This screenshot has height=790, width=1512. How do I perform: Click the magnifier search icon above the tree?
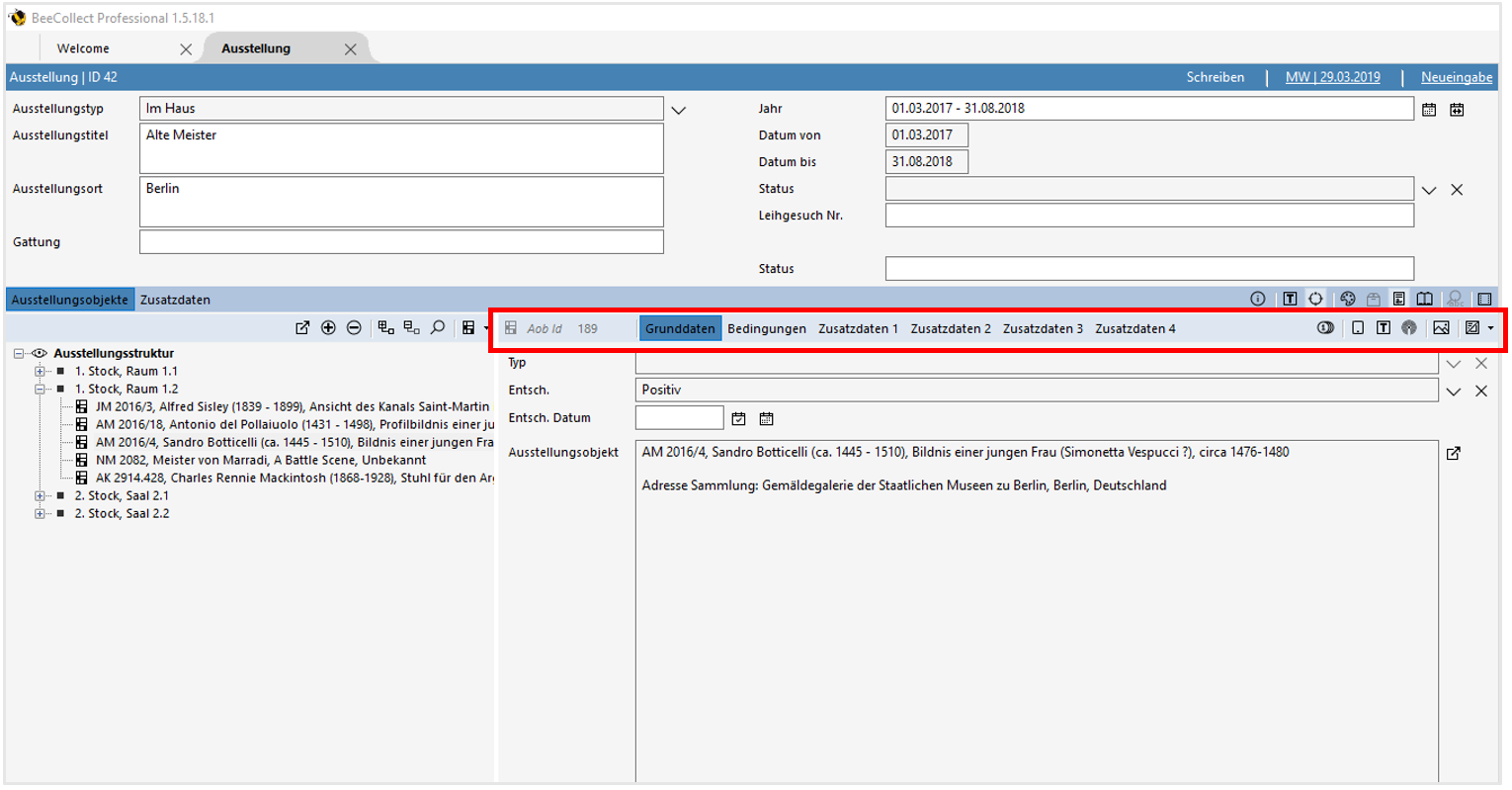(x=438, y=328)
